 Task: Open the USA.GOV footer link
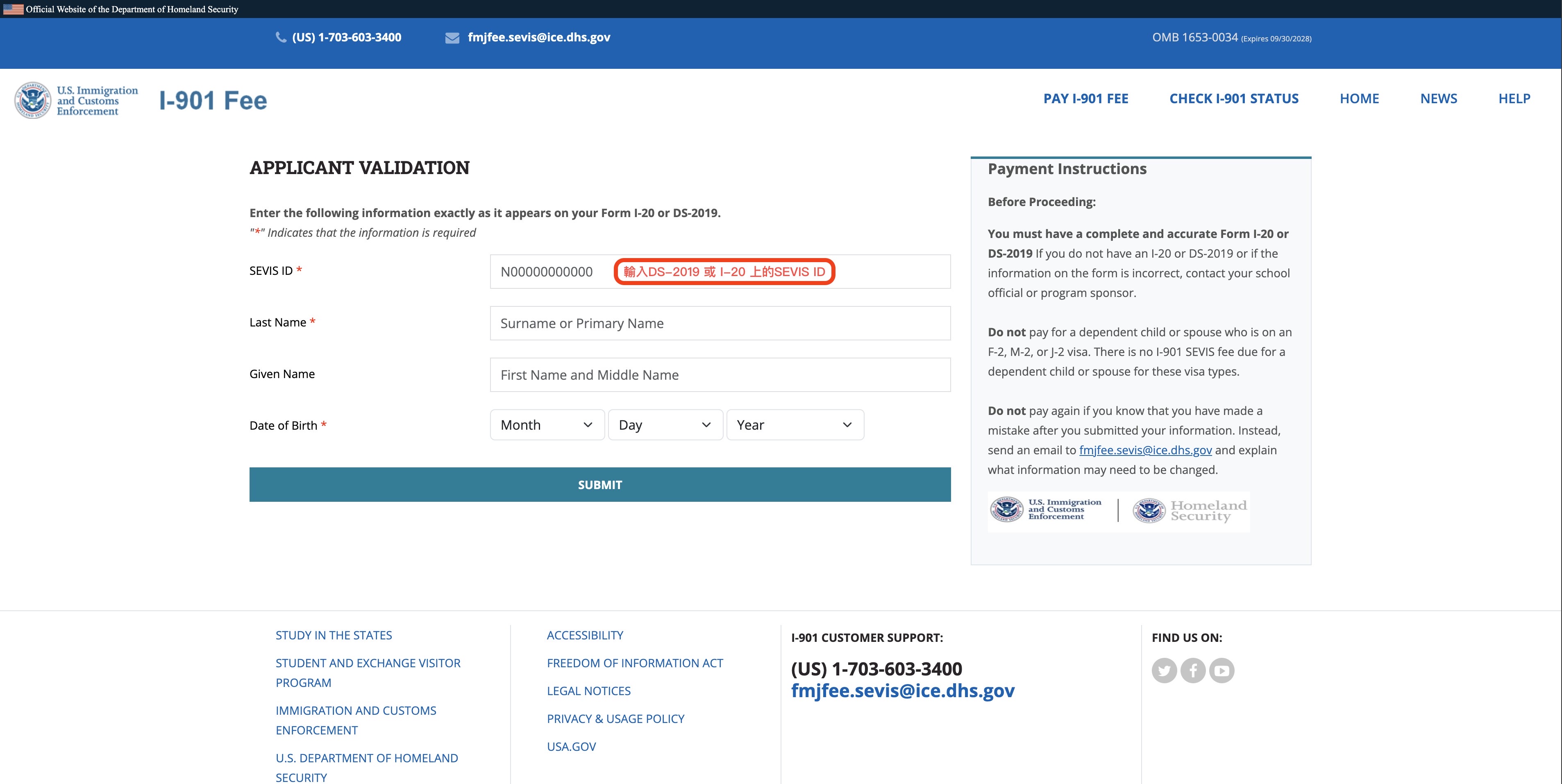click(x=571, y=747)
